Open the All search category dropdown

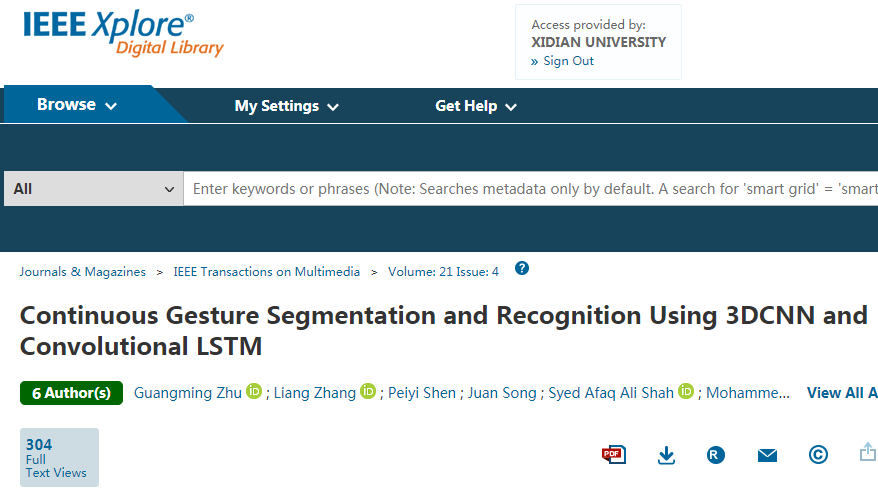(x=93, y=189)
